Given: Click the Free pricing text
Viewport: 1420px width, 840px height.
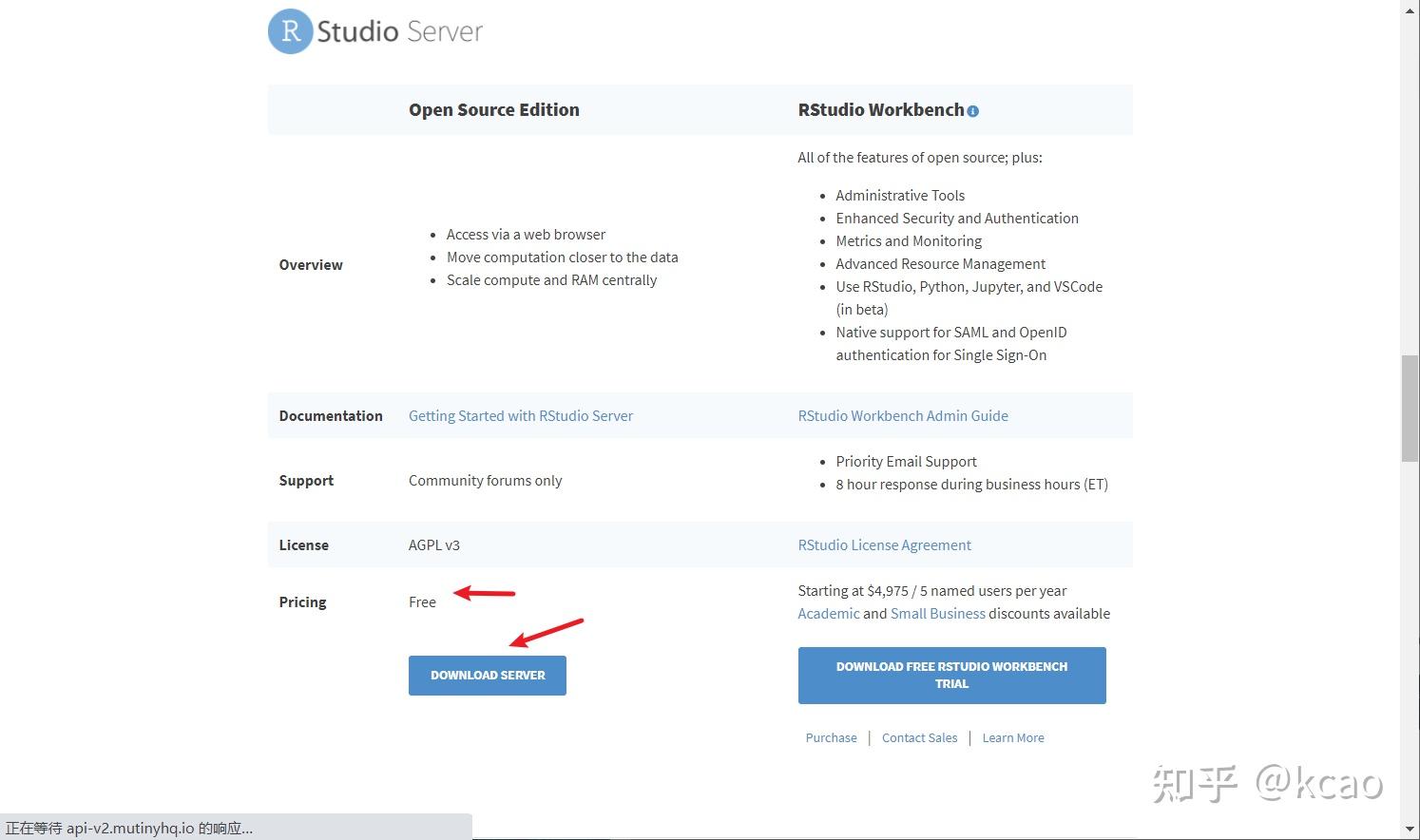Looking at the screenshot, I should click(x=422, y=601).
